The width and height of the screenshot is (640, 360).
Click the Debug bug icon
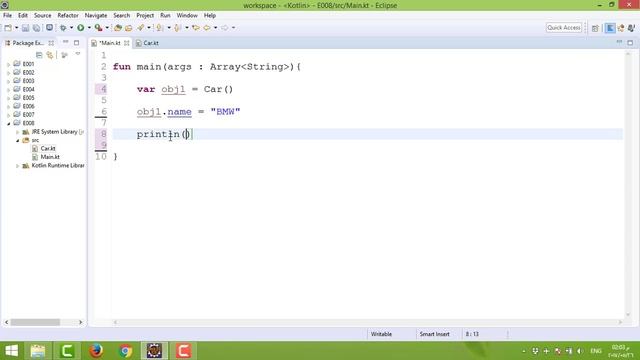click(x=63, y=28)
